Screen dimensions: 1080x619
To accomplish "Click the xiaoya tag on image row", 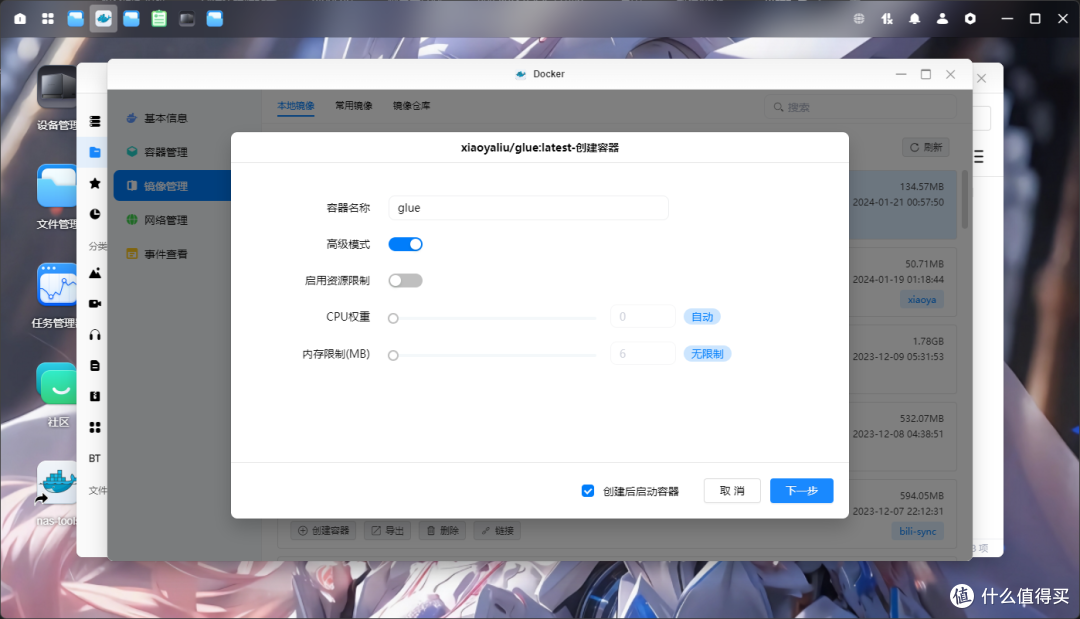I will 922,300.
